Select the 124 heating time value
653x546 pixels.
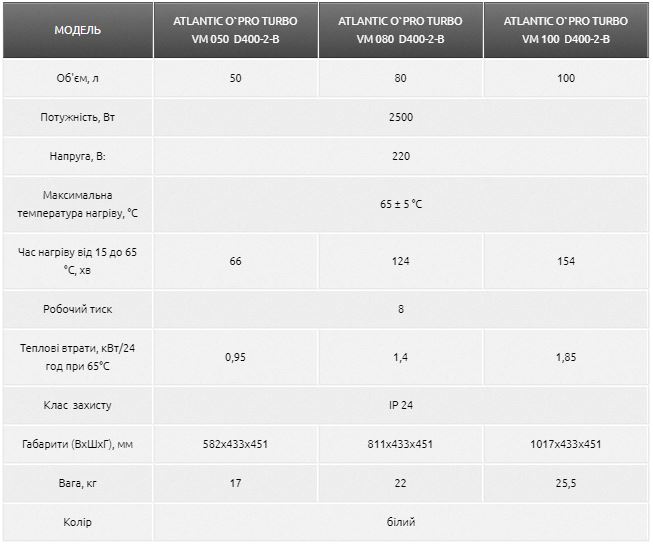pyautogui.click(x=400, y=261)
